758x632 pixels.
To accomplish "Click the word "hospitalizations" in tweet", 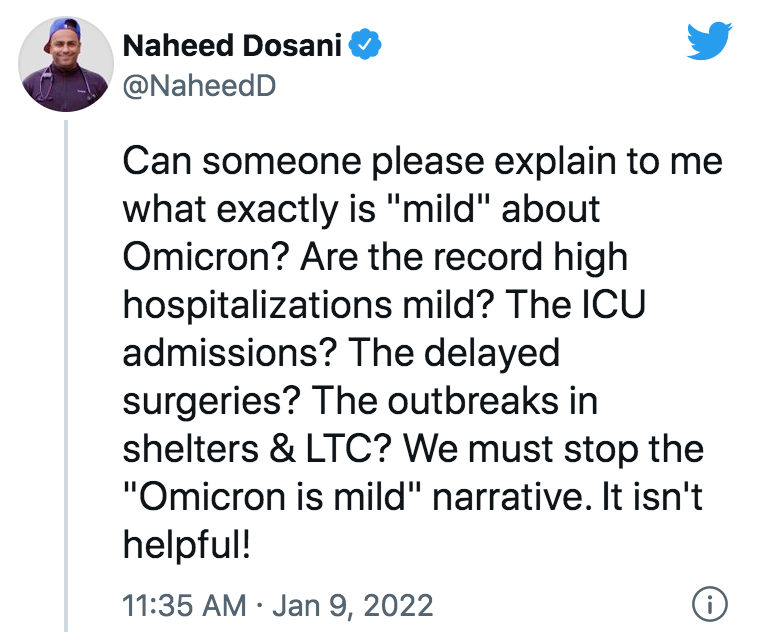I will click(257, 306).
